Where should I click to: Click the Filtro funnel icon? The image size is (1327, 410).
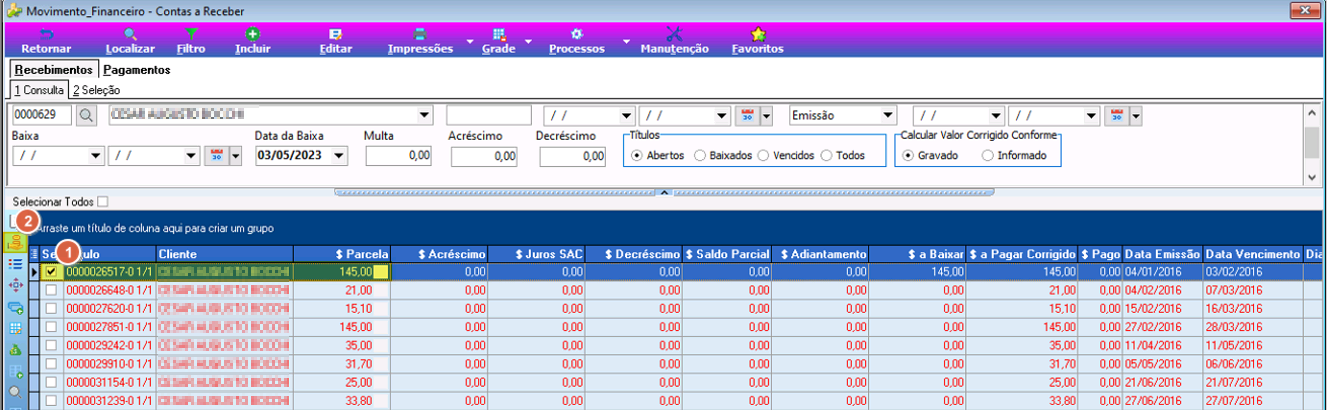tap(192, 34)
